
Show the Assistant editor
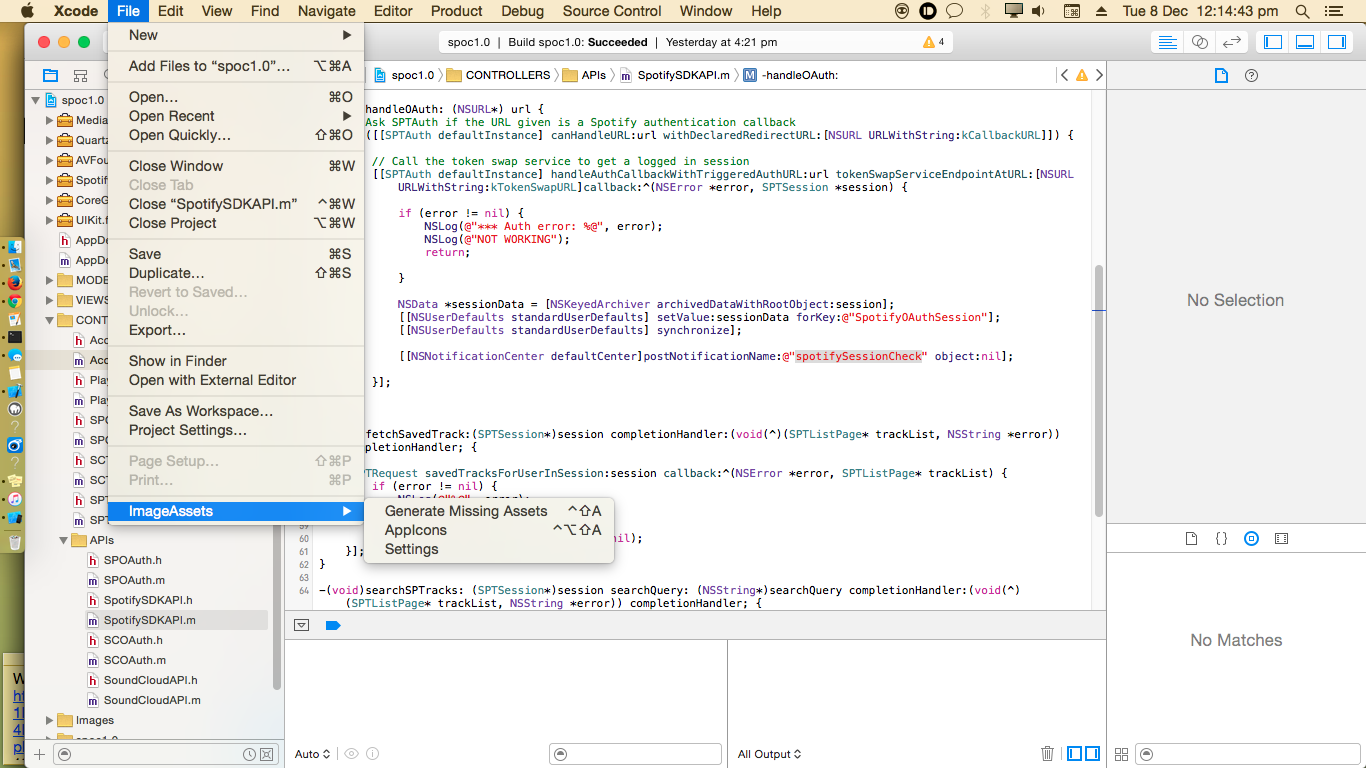point(1200,42)
